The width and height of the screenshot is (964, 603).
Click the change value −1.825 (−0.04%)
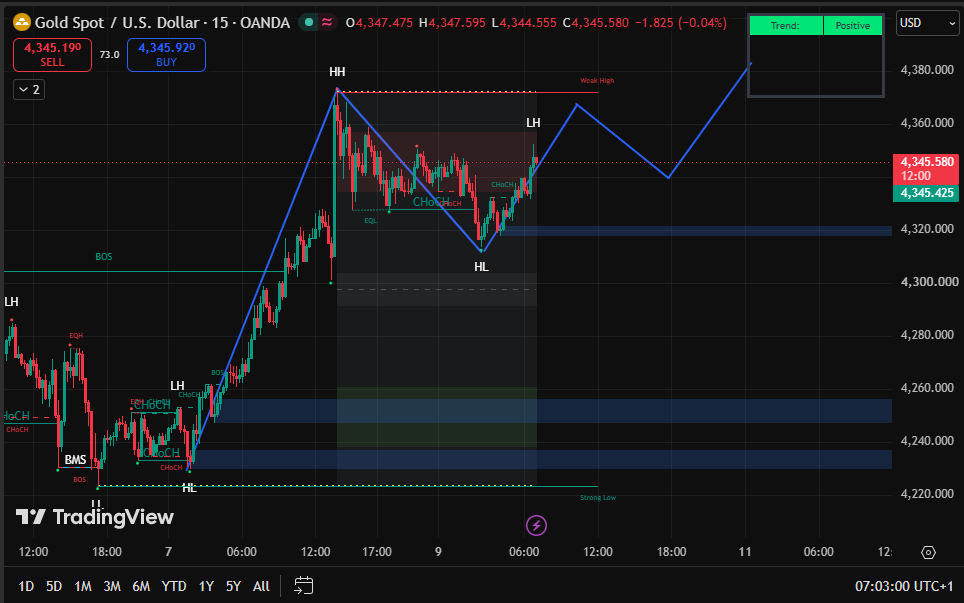pyautogui.click(x=681, y=23)
